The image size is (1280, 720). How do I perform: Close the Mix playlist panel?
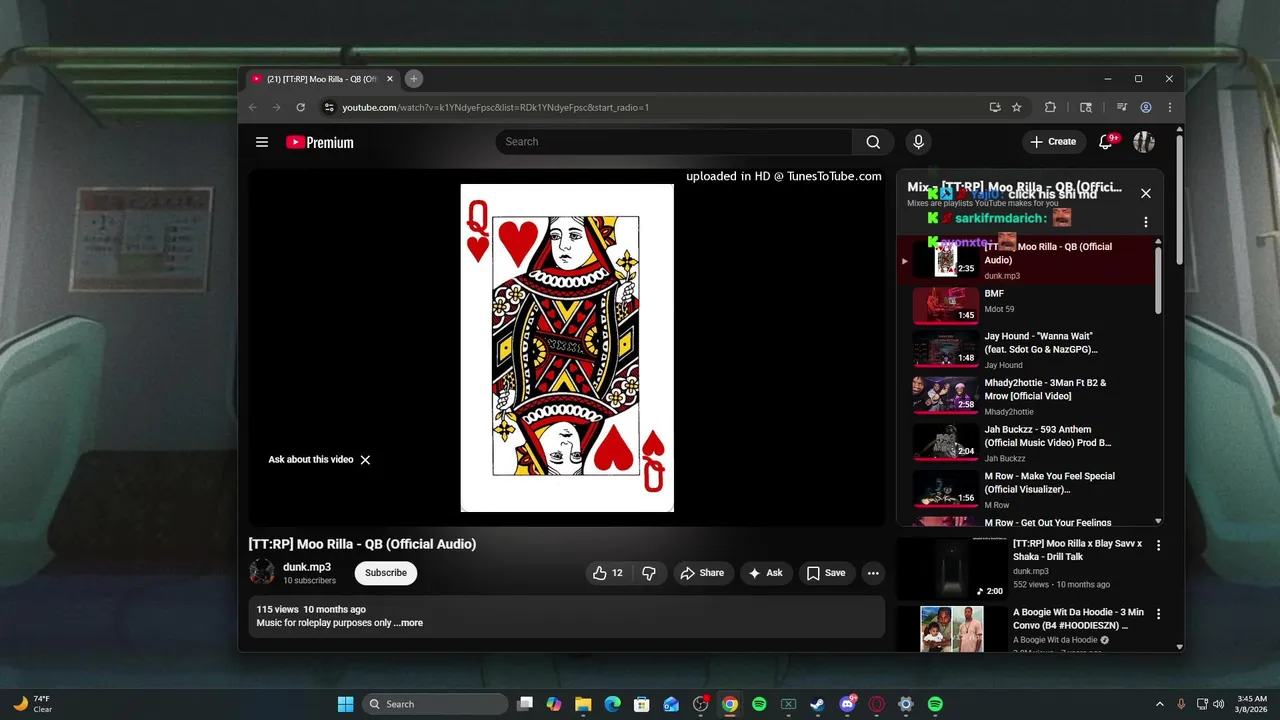(1146, 194)
